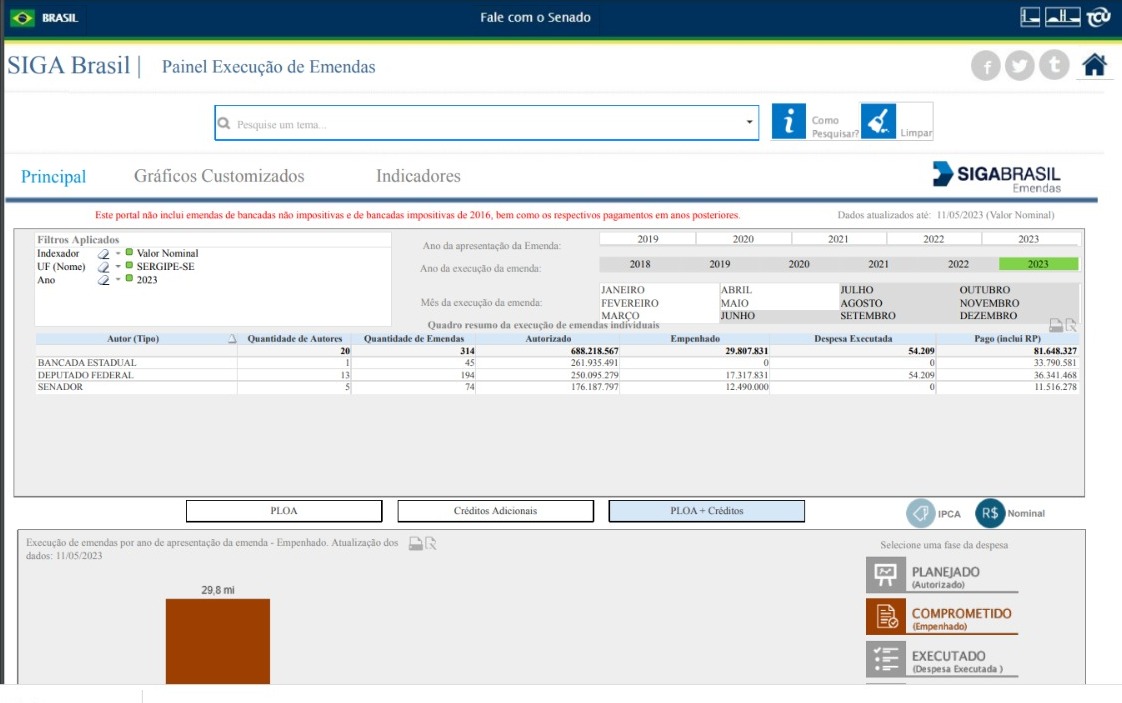Click the Limpar broom icon
The height and width of the screenshot is (703, 1122).
878,122
